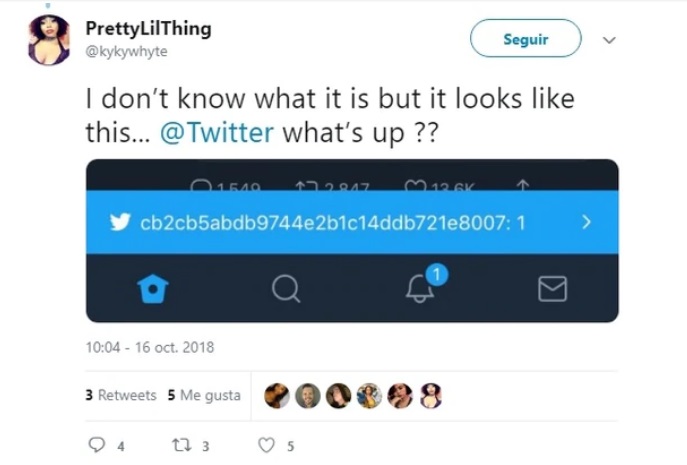
Task: View the 3 Retweets list
Action: (x=121, y=395)
